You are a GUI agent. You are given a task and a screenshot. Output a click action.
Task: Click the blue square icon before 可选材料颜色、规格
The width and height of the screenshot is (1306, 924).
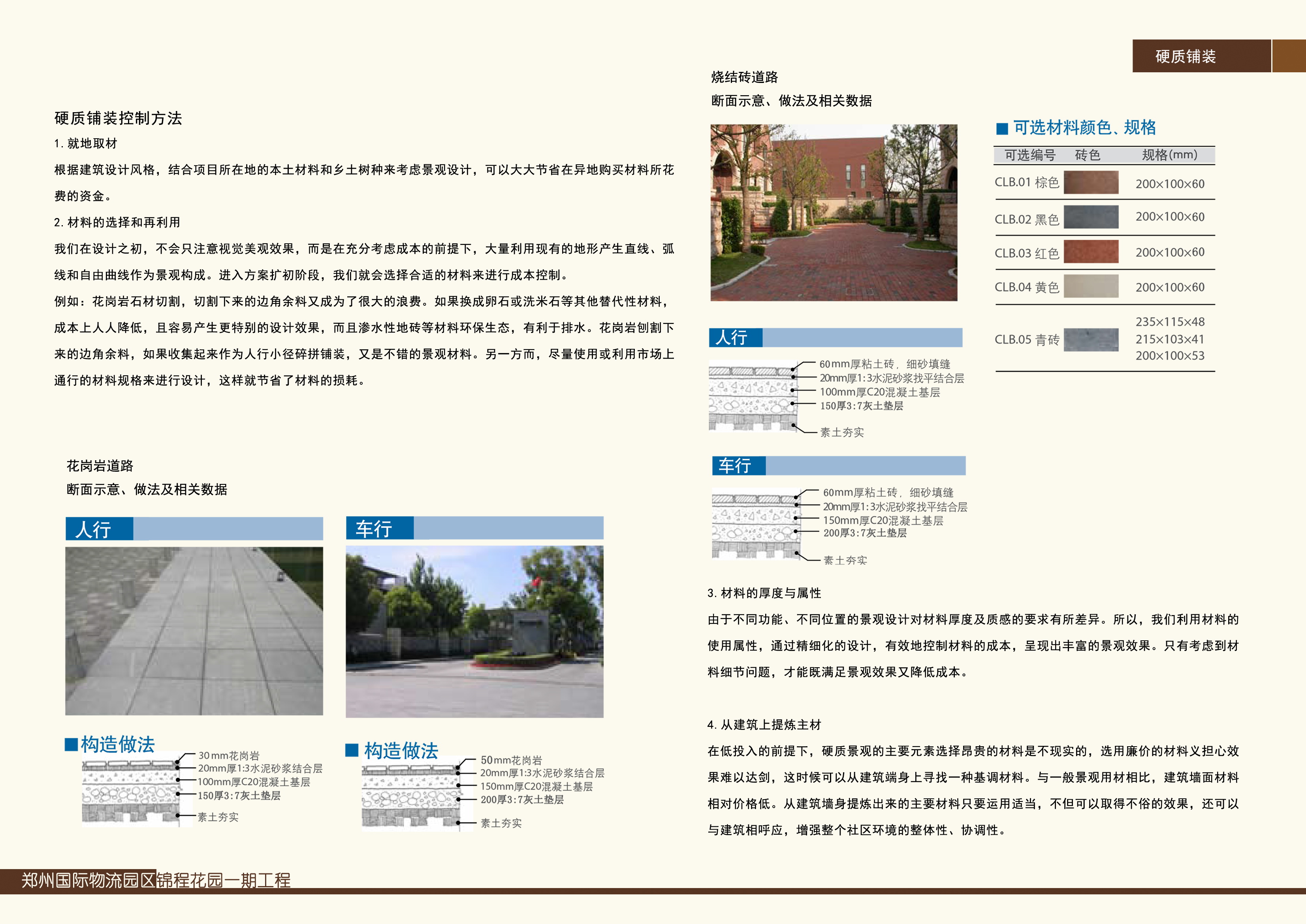1002,129
